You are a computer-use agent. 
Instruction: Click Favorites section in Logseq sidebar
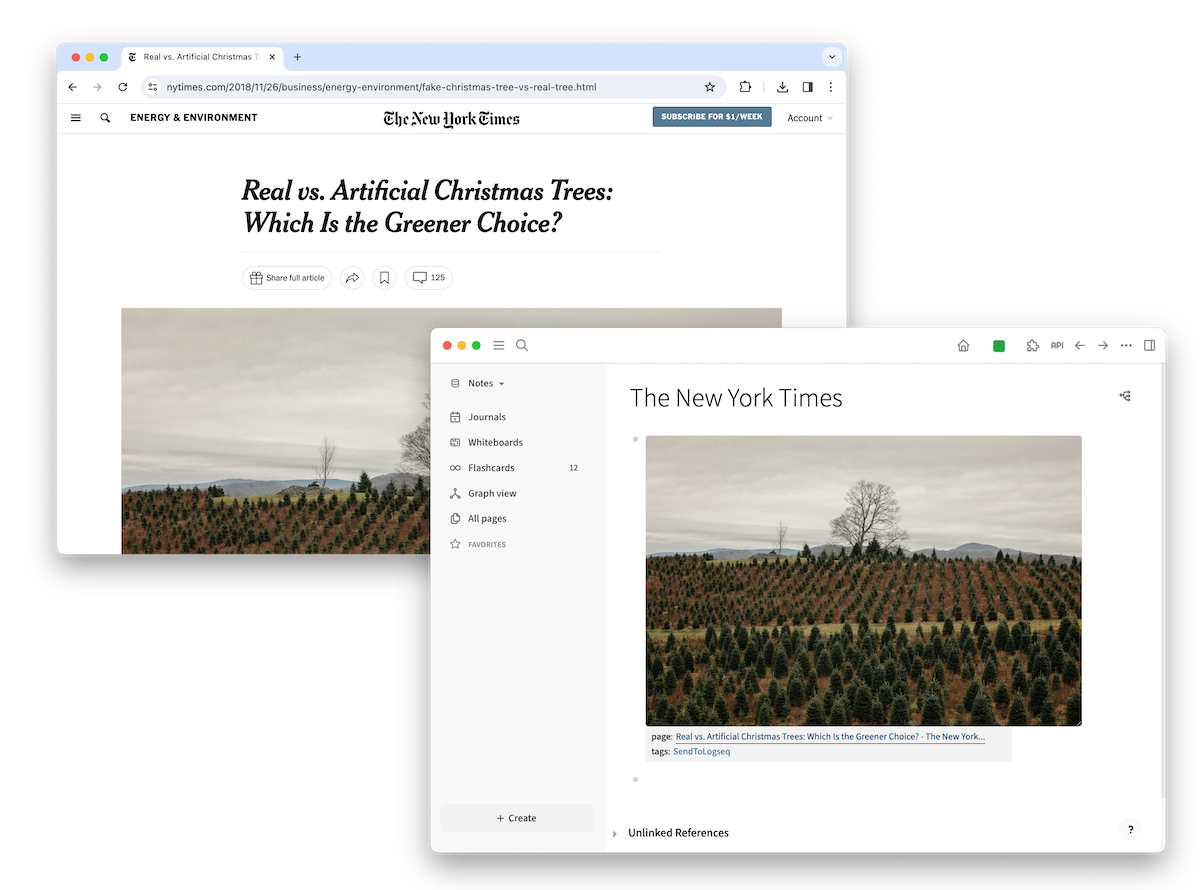pyautogui.click(x=486, y=544)
